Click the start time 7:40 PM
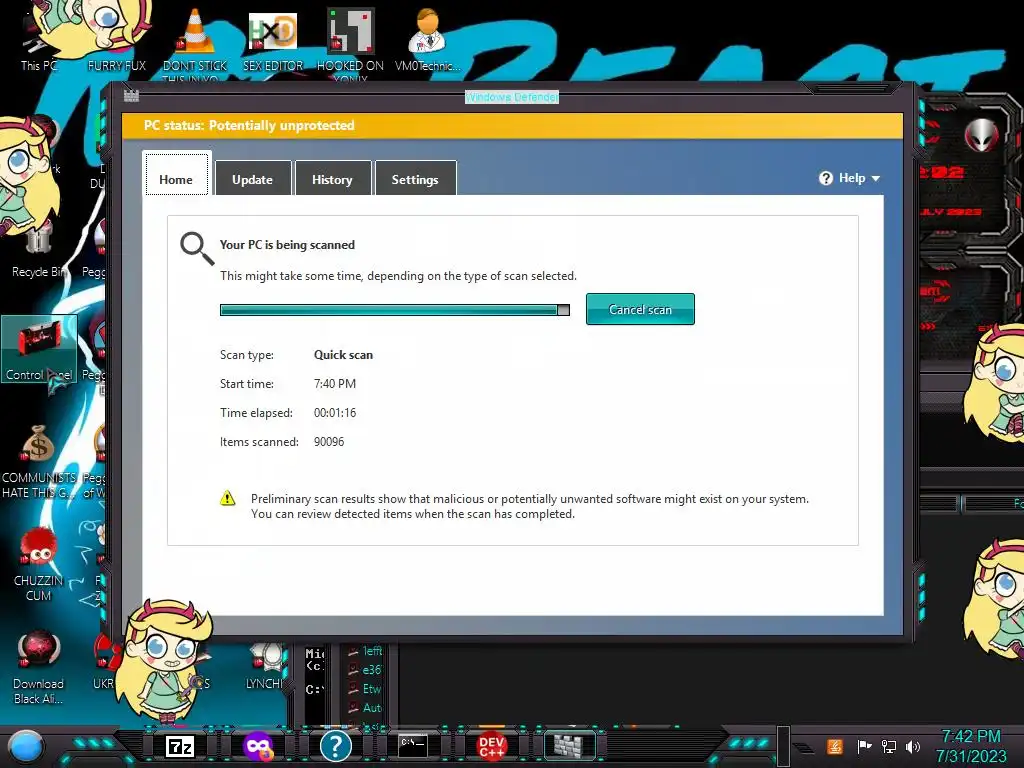This screenshot has width=1024, height=768. coord(334,383)
